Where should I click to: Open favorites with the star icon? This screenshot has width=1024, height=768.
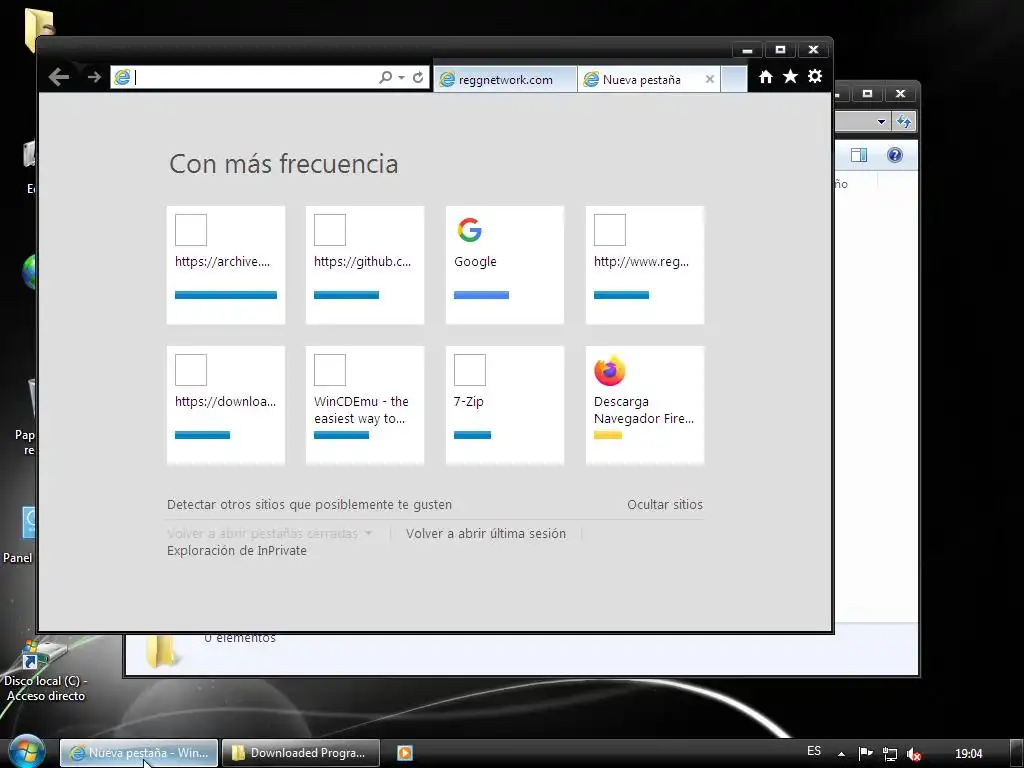(x=790, y=76)
